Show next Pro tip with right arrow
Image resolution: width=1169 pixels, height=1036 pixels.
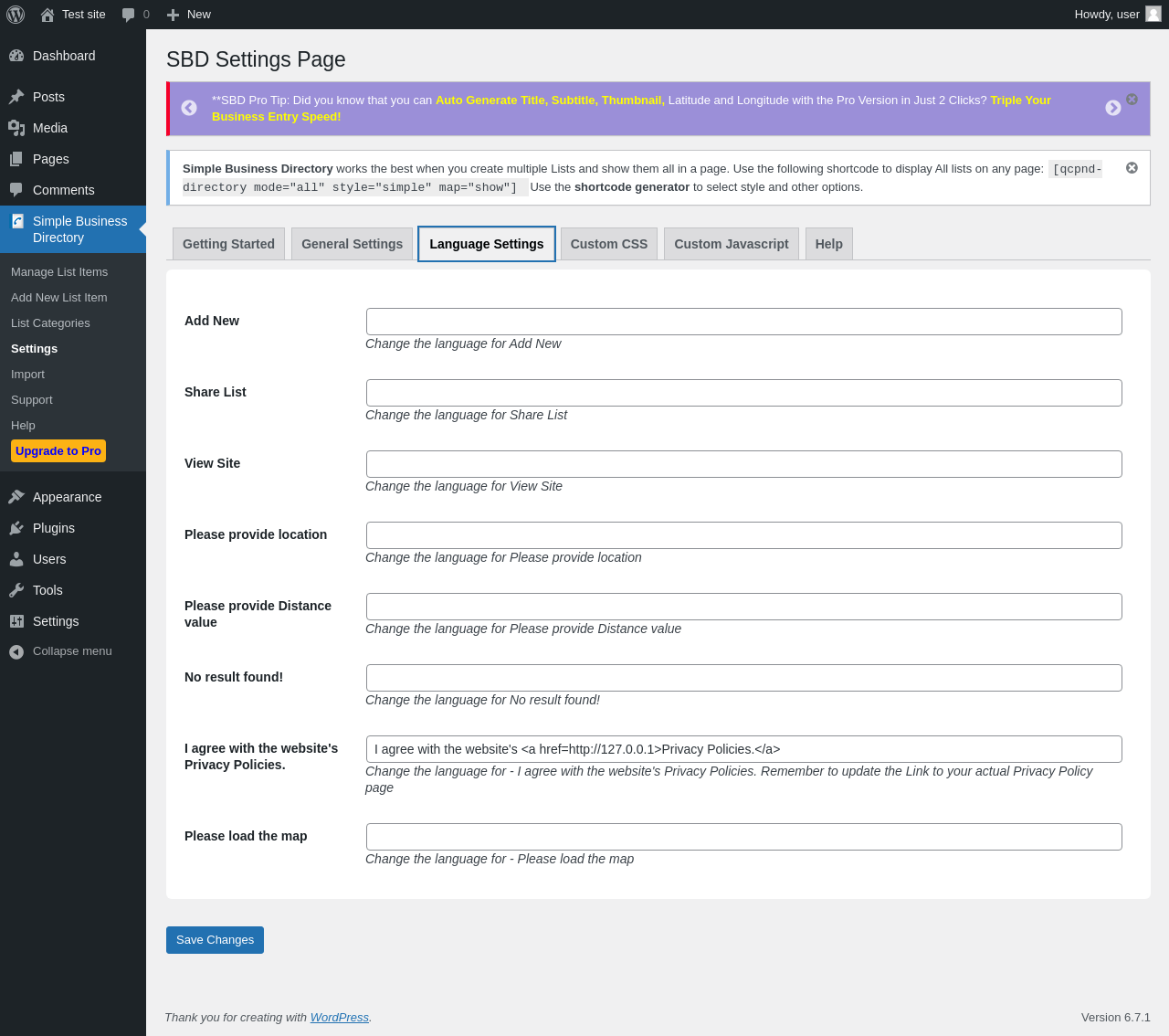pyautogui.click(x=1113, y=108)
